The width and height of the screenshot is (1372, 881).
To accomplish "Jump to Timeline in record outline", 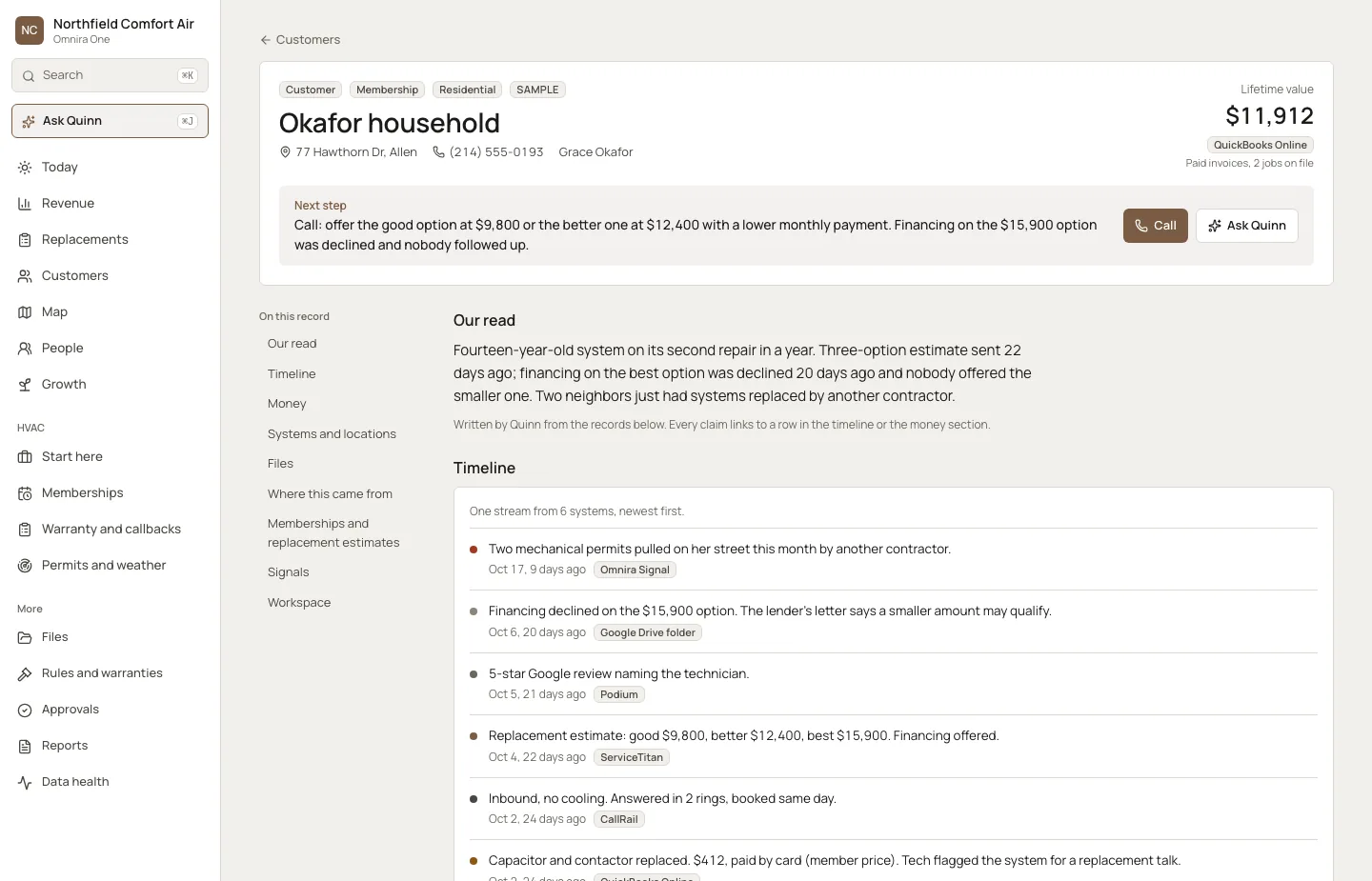I will pos(292,374).
